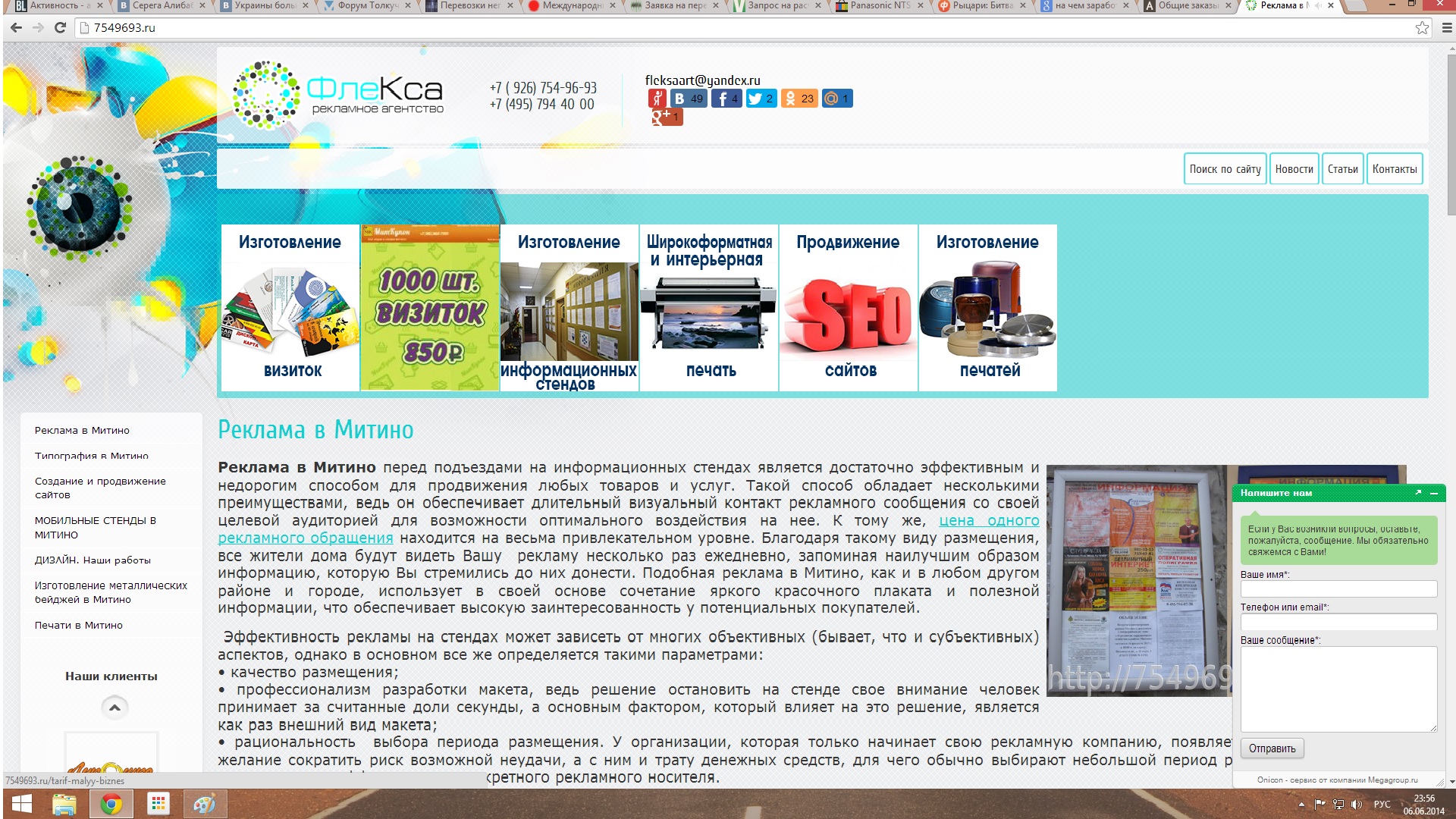Open sidebar link Реклама в Митино

tap(82, 430)
